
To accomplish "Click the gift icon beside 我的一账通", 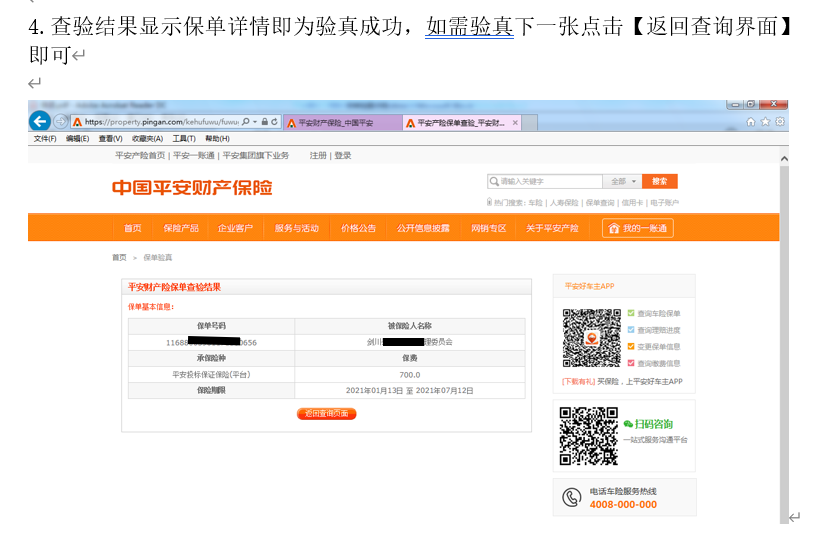I will click(x=612, y=228).
